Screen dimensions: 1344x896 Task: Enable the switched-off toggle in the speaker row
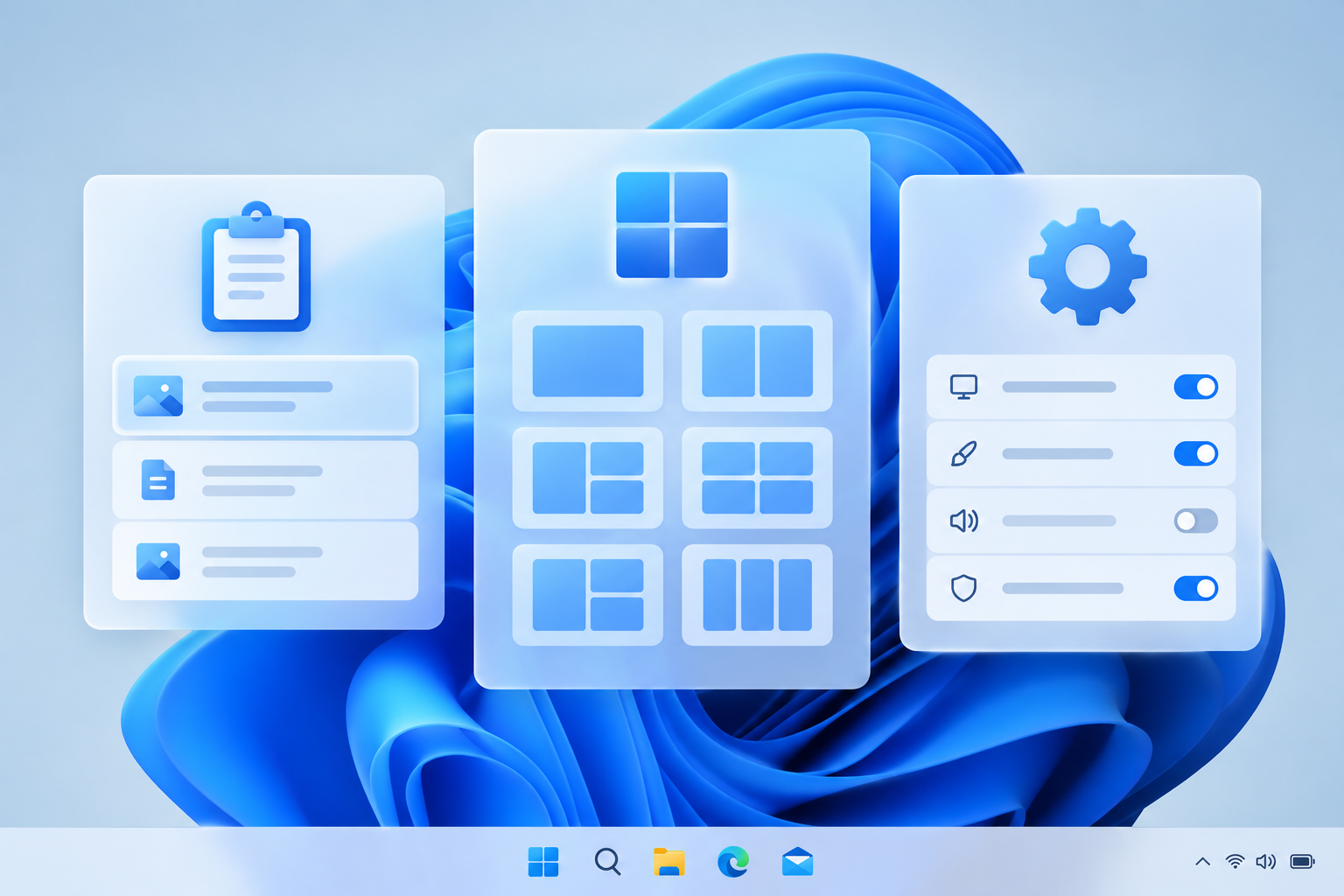pos(1196,521)
